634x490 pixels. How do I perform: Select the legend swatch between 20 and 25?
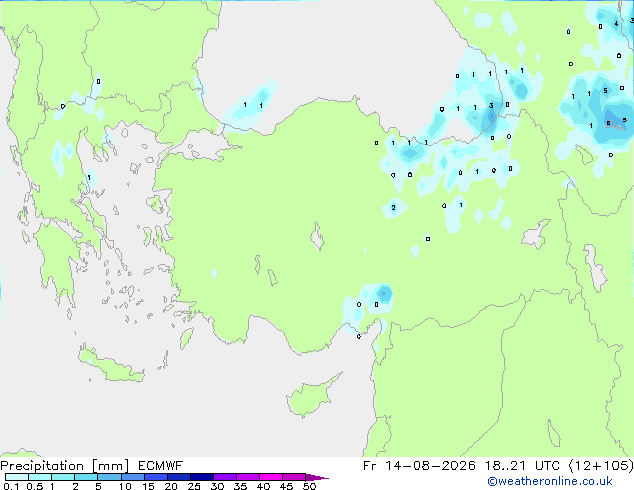(x=179, y=477)
